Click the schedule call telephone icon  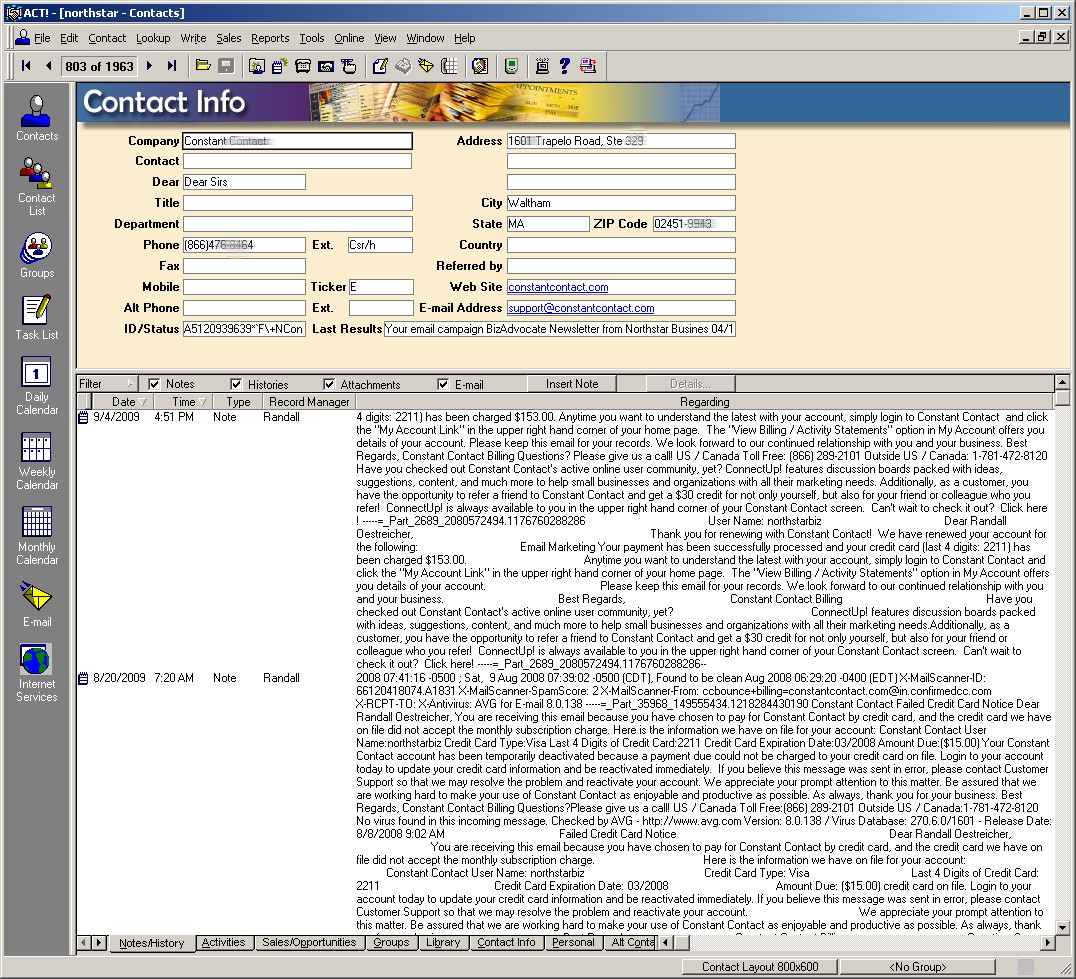click(303, 66)
